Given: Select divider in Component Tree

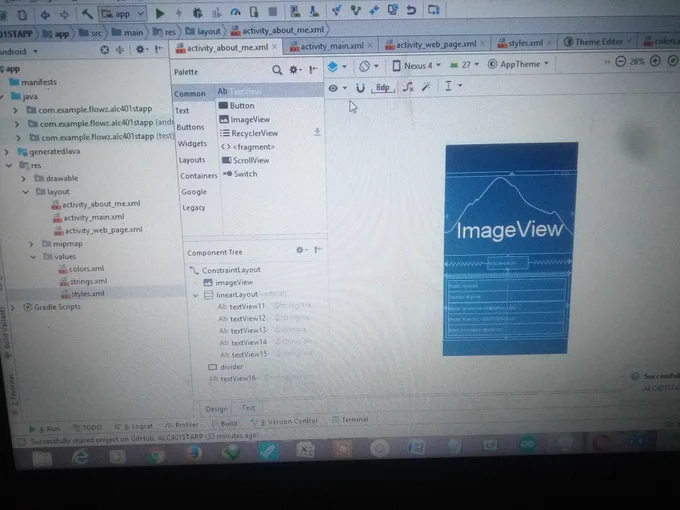Looking at the screenshot, I should coord(226,367).
